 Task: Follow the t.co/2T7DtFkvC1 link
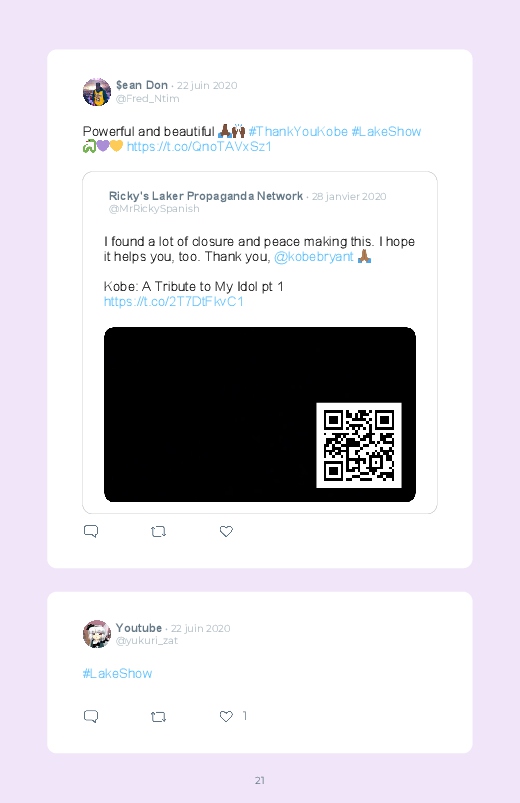point(174,302)
